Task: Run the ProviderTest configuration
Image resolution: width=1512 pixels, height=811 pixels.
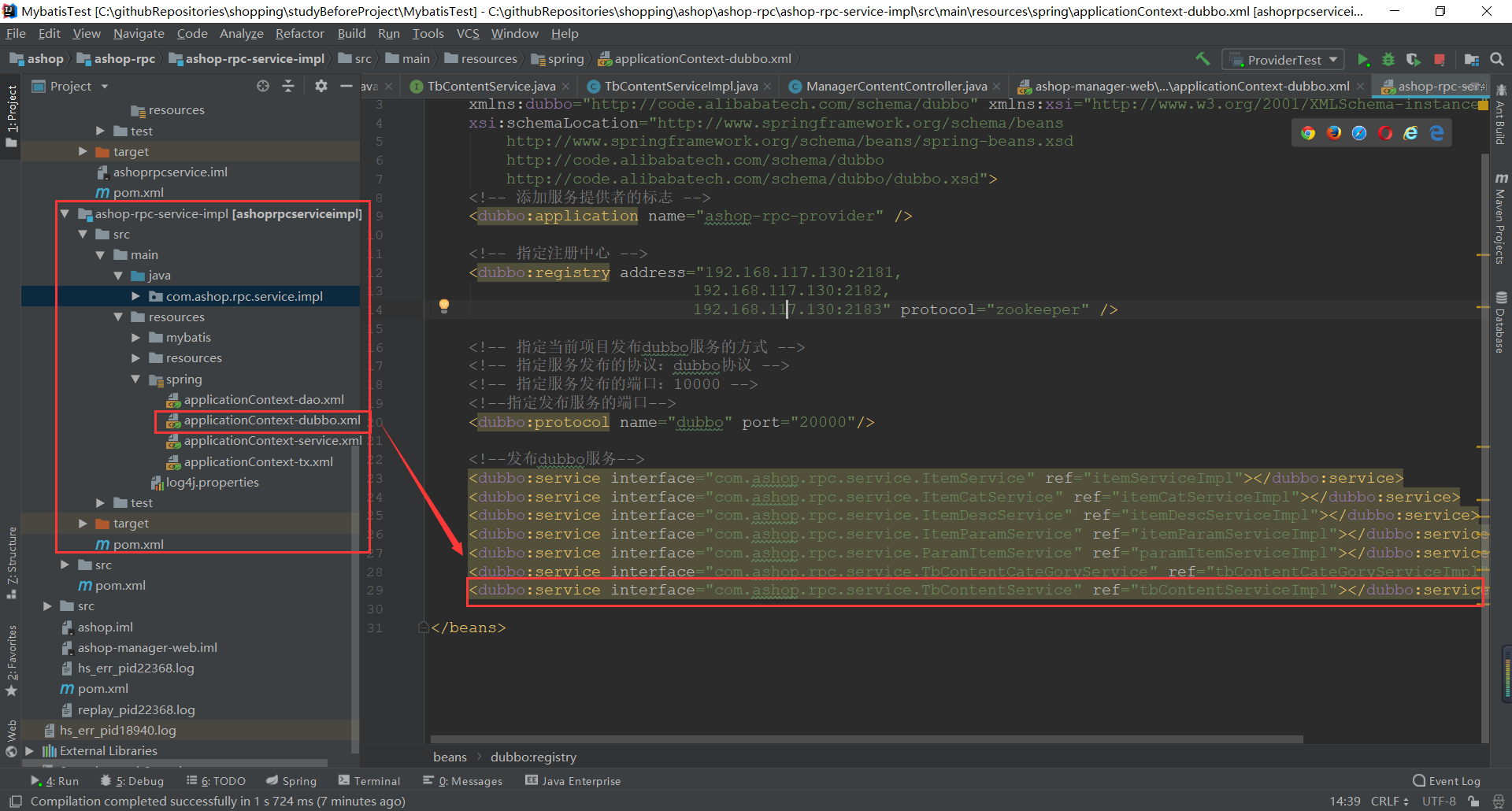Action: (x=1363, y=60)
